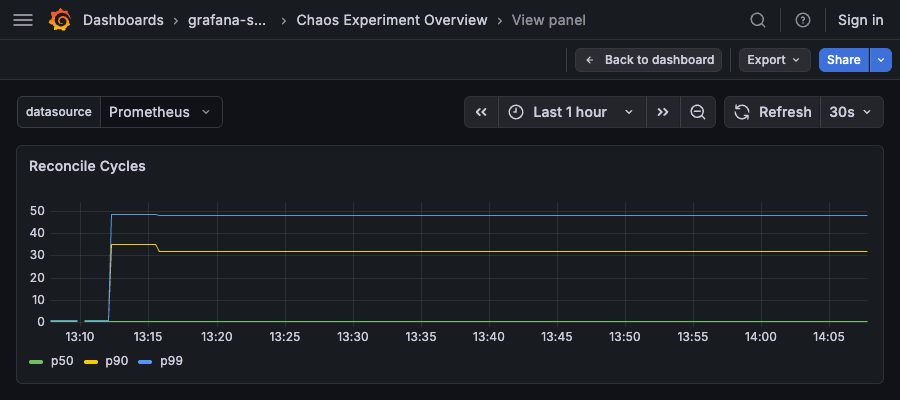The image size is (900, 400).
Task: Open the Export menu
Action: (775, 60)
